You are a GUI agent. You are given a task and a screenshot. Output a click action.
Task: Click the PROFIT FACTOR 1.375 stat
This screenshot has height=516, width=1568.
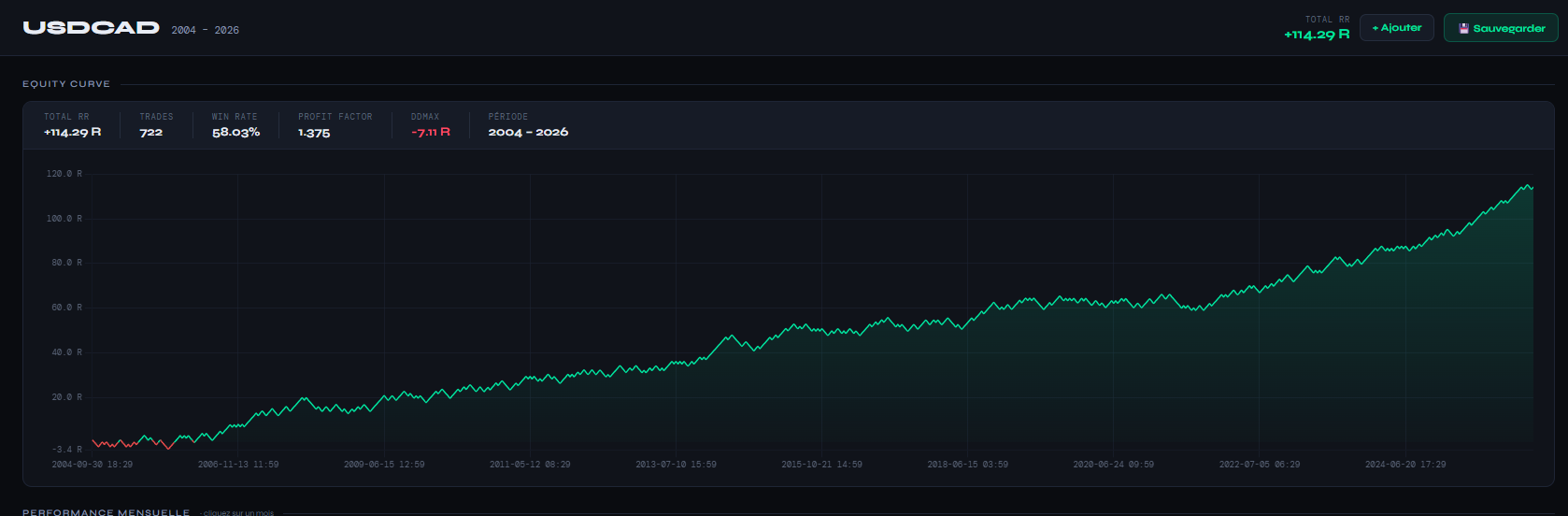(x=335, y=125)
